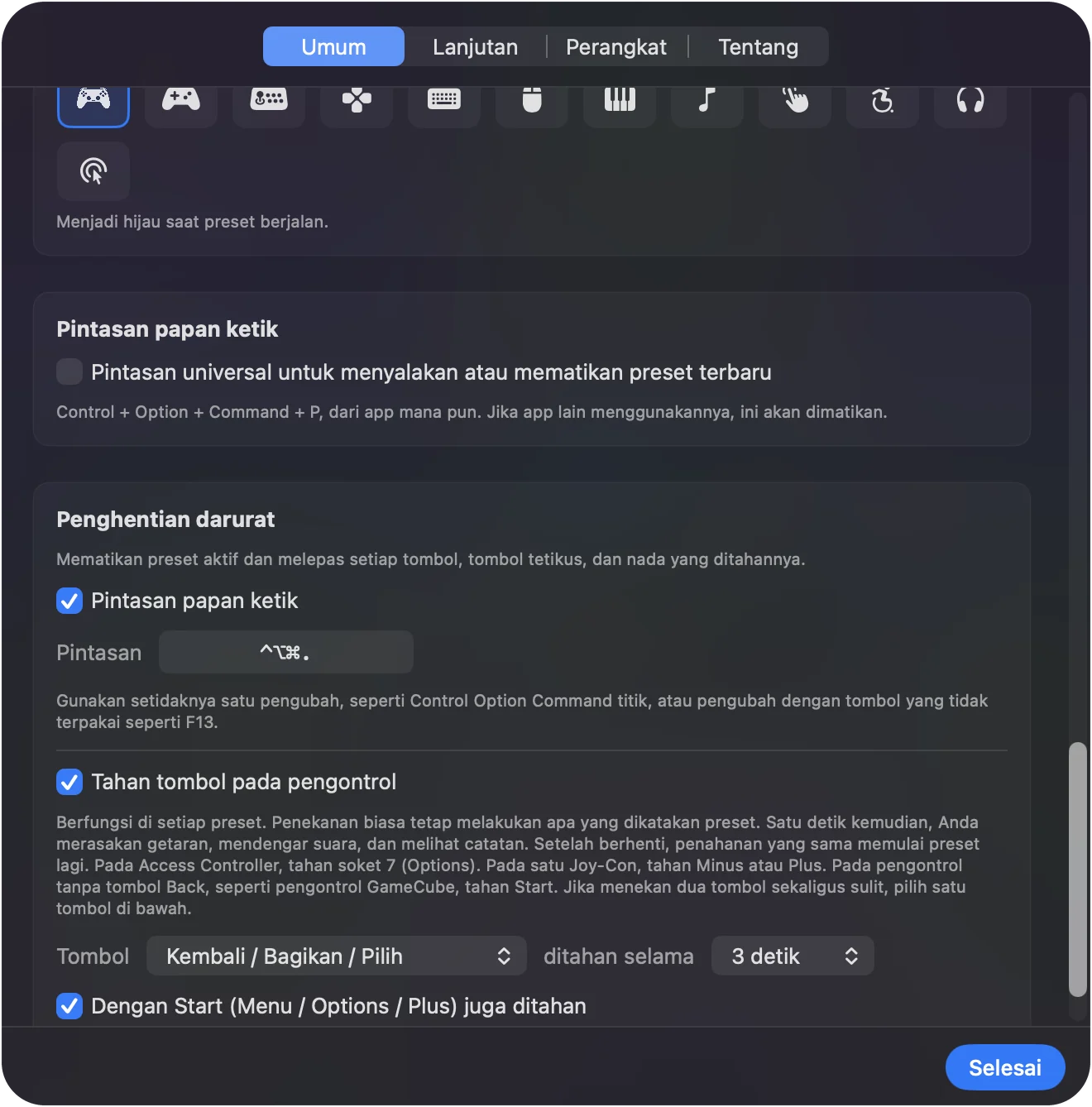
Task: Pick the cursor click target icon
Action: (x=93, y=171)
